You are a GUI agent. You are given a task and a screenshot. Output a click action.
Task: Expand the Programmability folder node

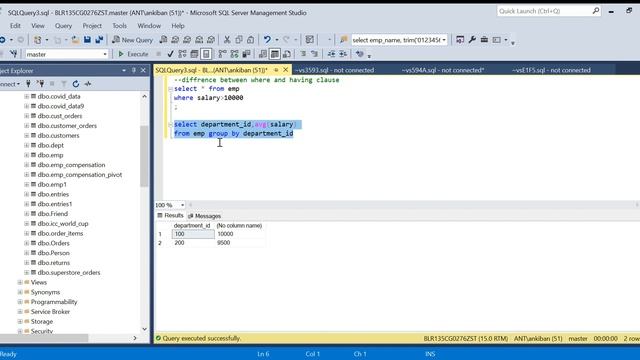[x=20, y=302]
